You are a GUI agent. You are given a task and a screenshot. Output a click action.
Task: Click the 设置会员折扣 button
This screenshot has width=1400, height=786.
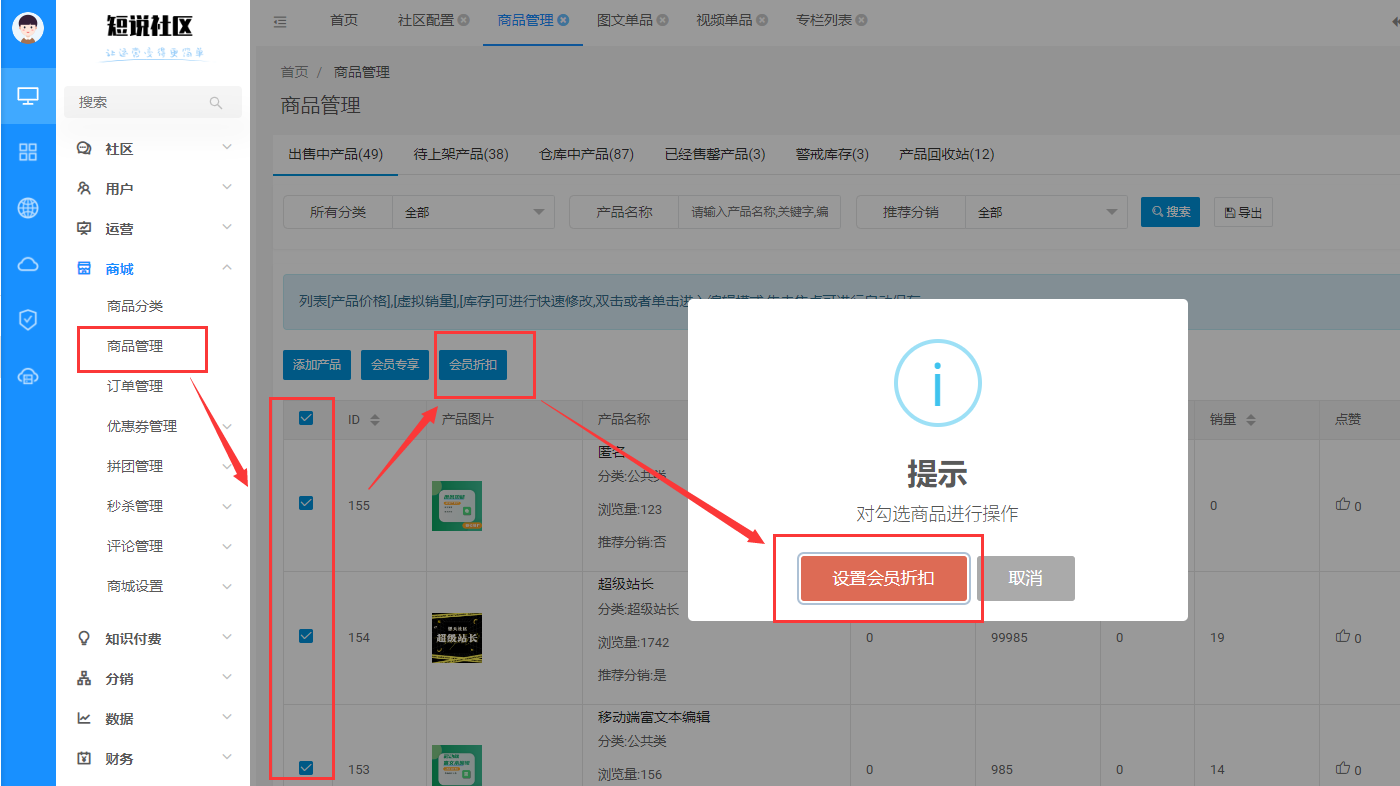click(884, 578)
